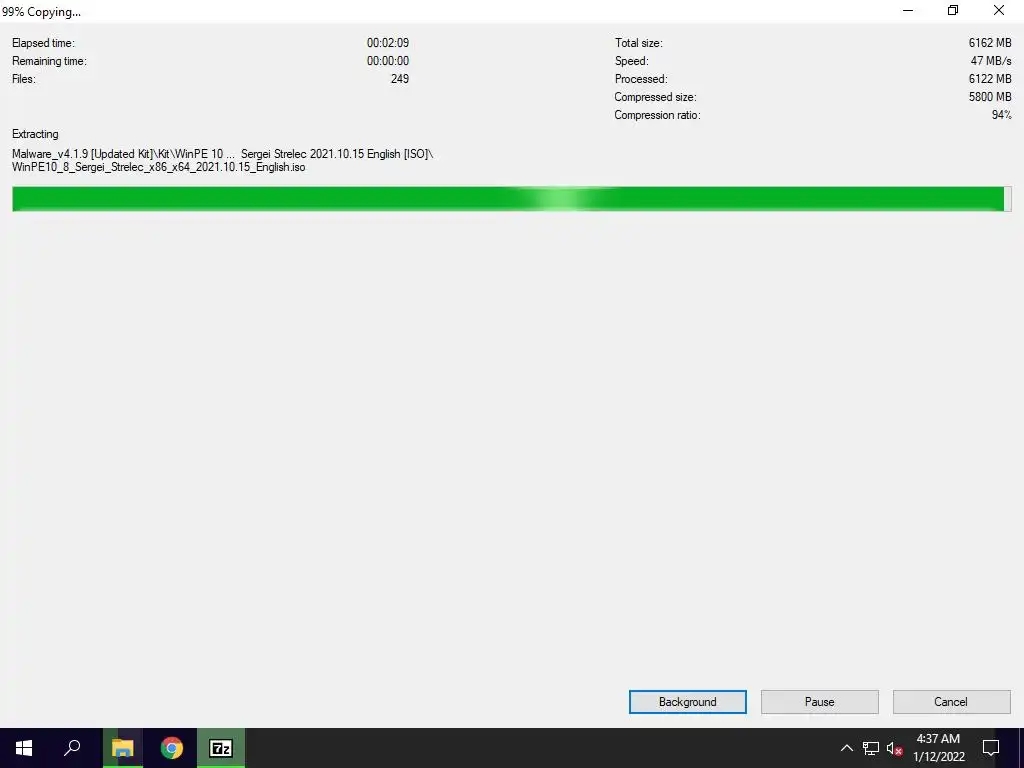1024x768 pixels.
Task: Click the speed value 47 MB/s
Action: point(991,61)
